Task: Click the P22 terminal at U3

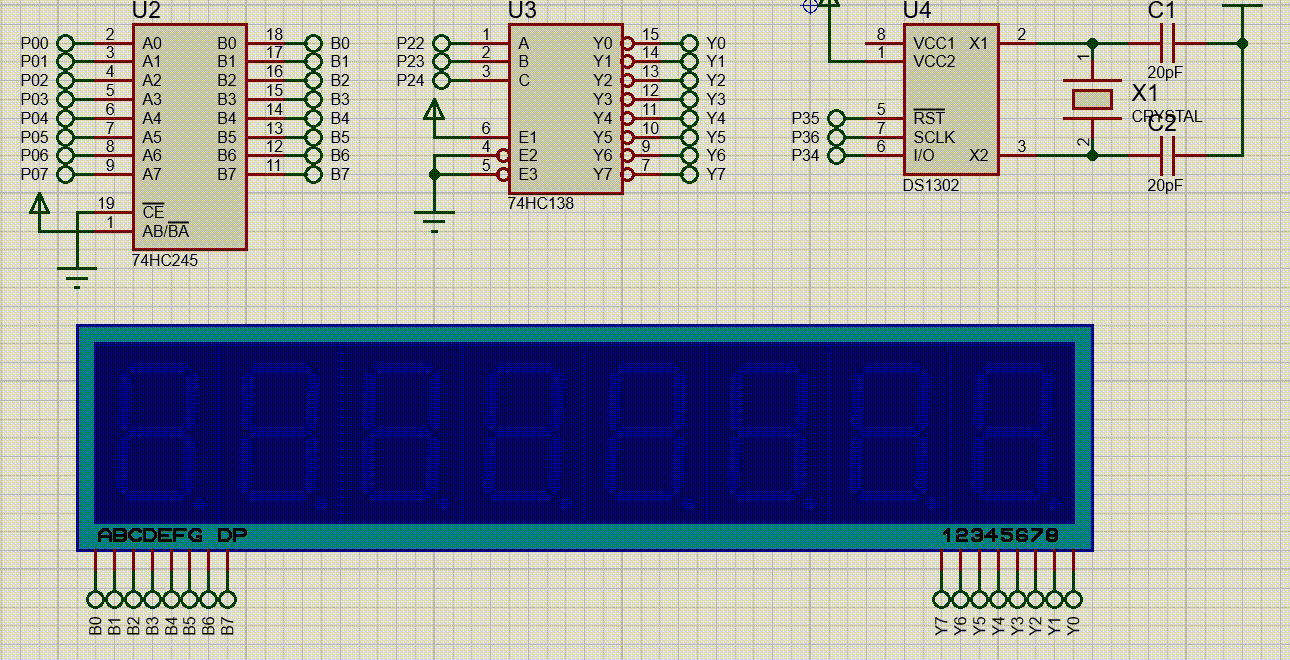Action: pos(442,43)
